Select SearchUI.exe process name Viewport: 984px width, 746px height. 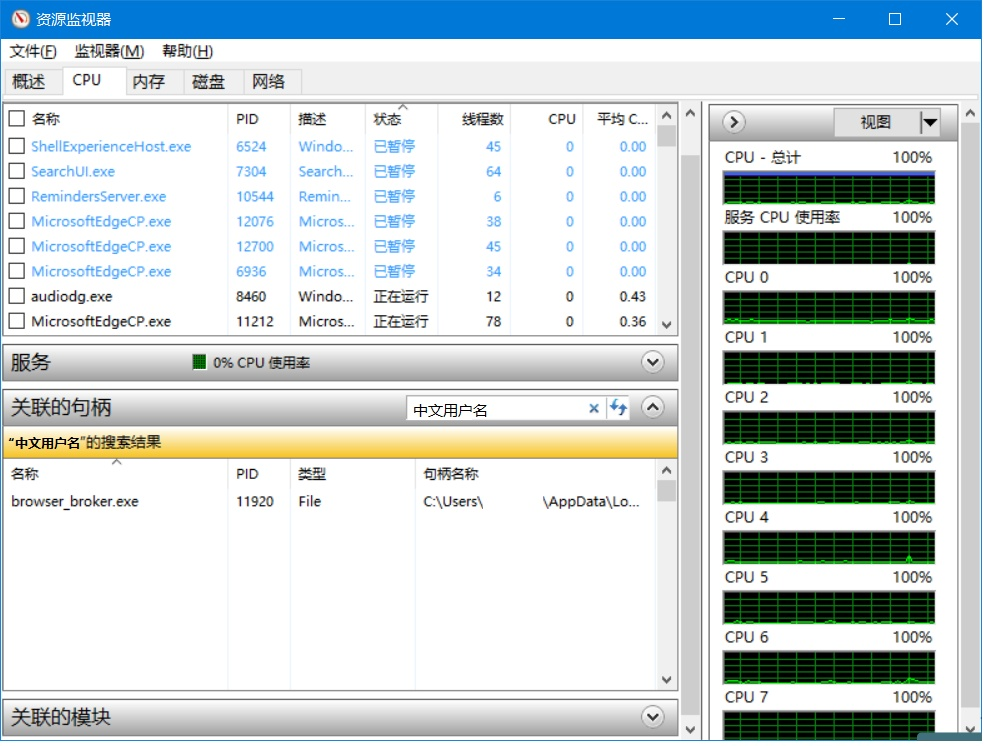point(73,171)
